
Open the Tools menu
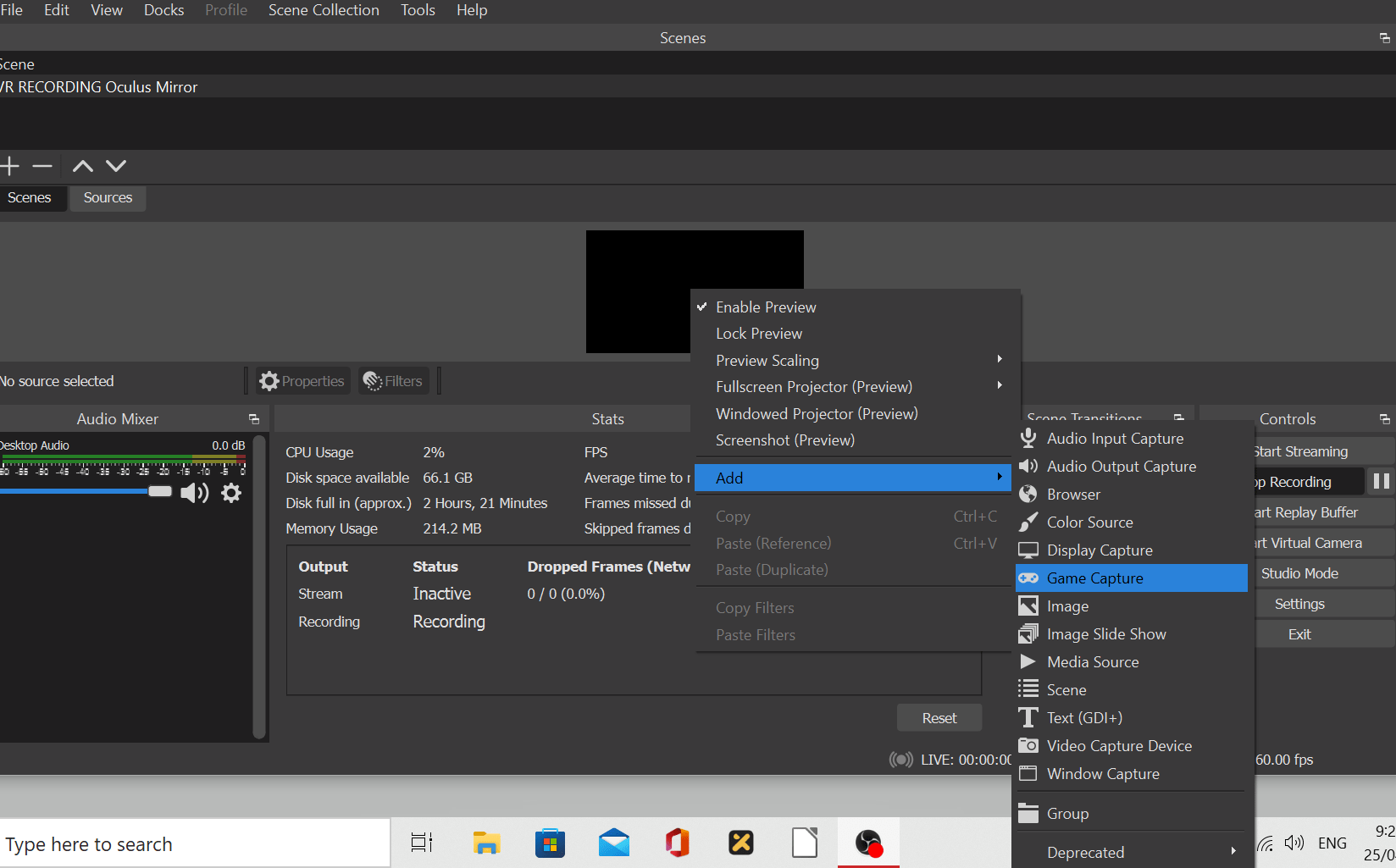tap(418, 10)
